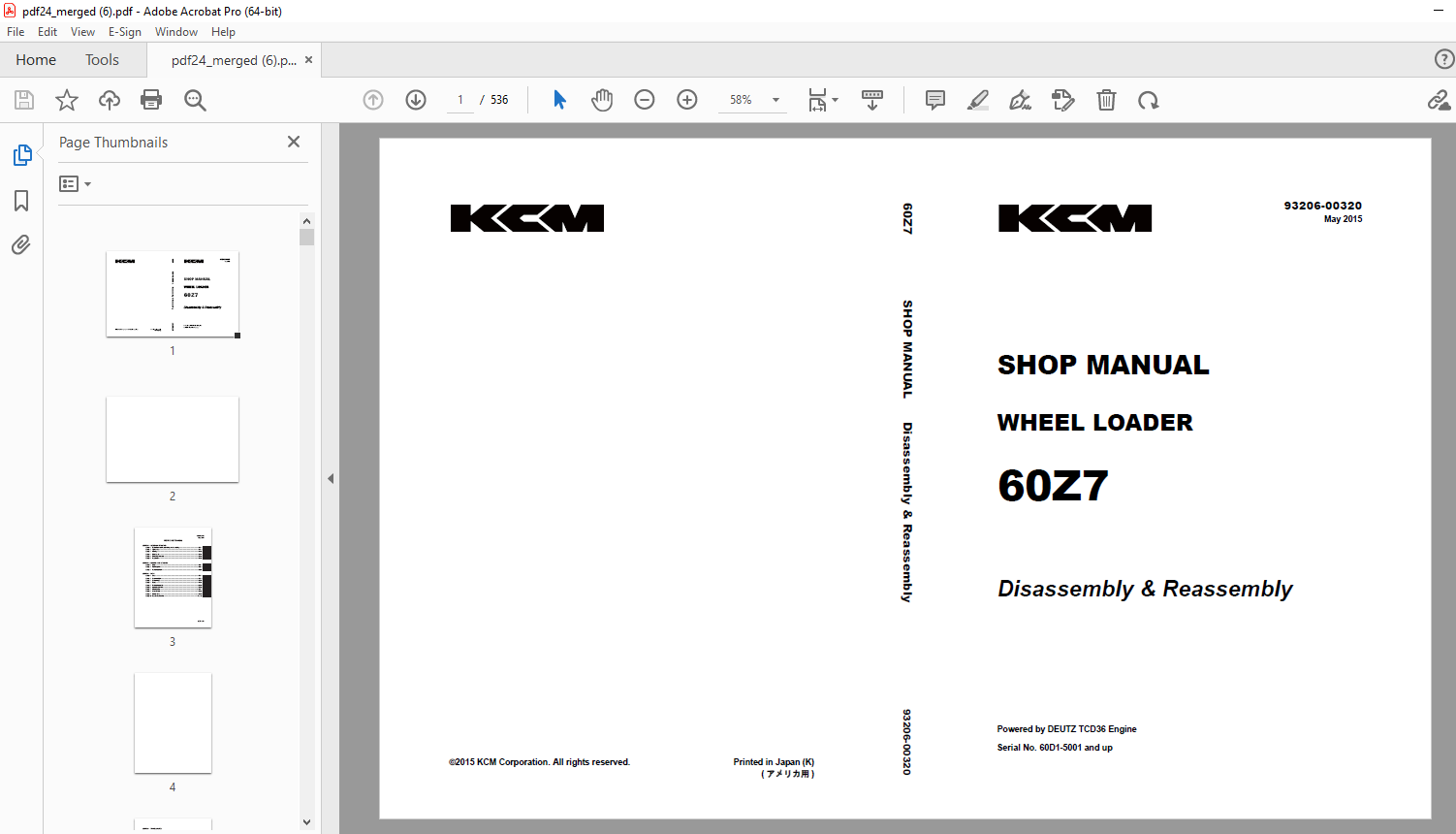Screen dimensions: 1456x834
Task: Minimize the Acrobat window
Action: click(1440, 12)
